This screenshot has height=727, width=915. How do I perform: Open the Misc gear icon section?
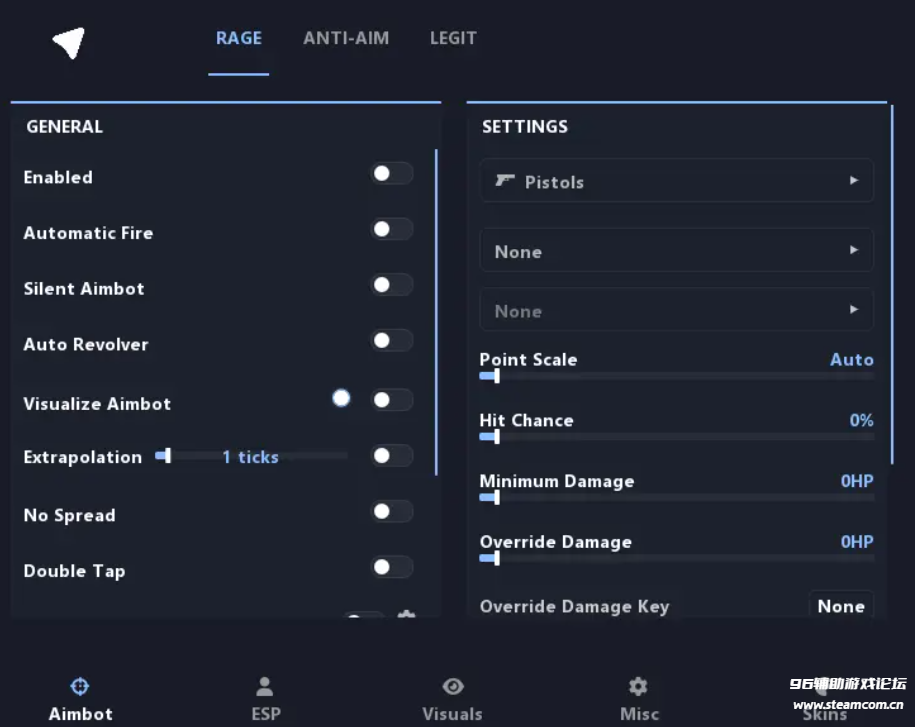[639, 698]
